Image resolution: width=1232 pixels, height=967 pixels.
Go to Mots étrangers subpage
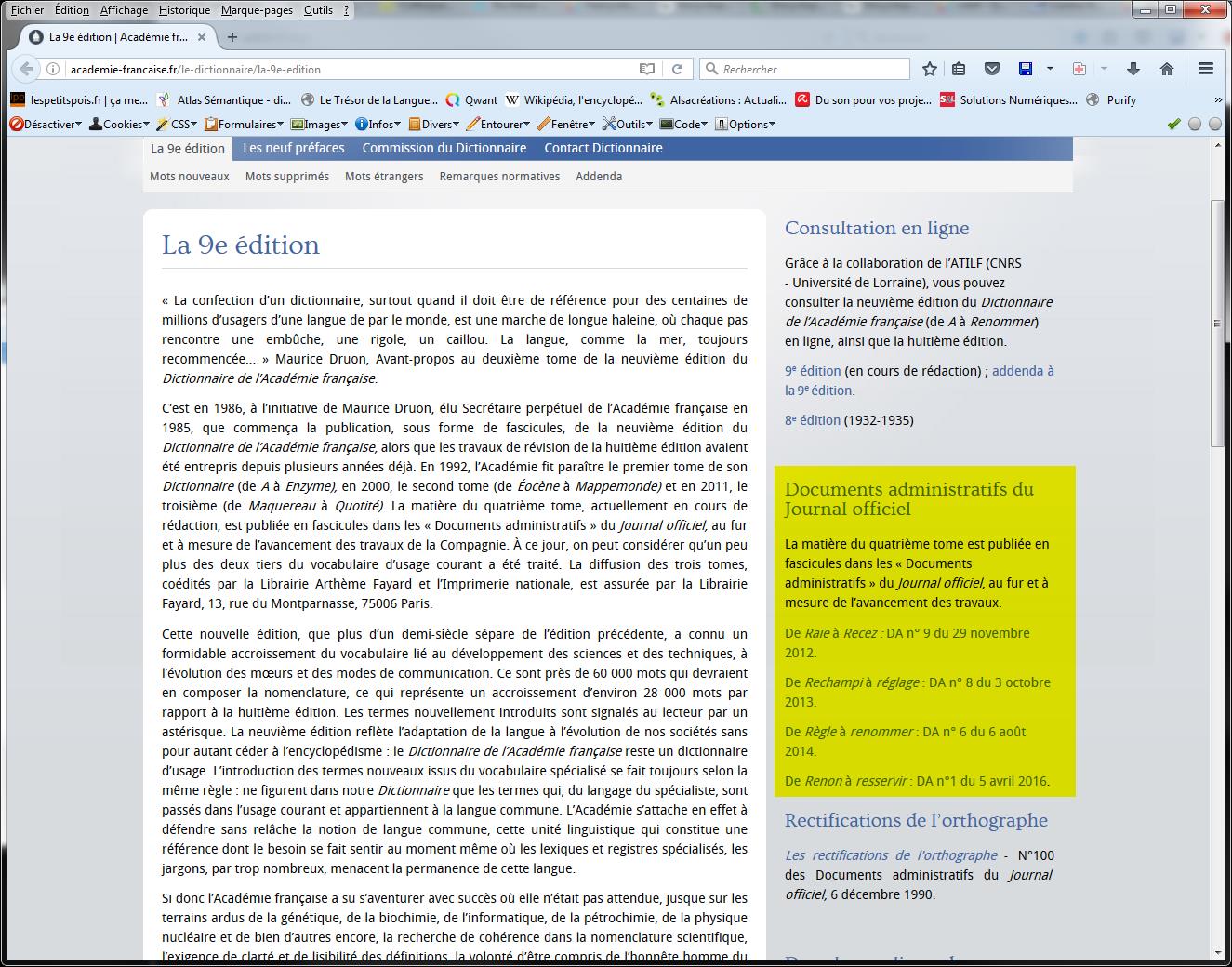pos(384,176)
